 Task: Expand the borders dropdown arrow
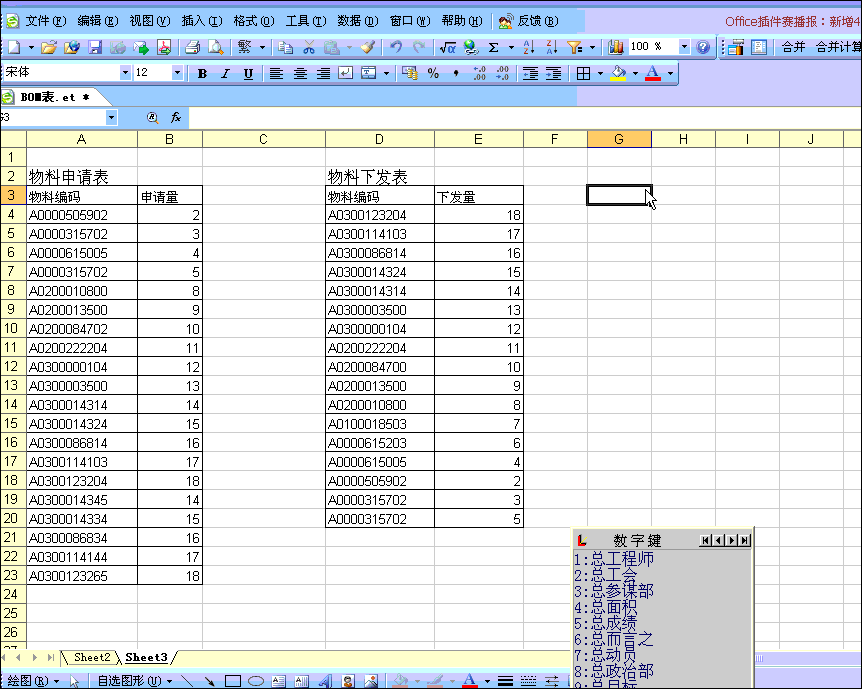point(600,73)
